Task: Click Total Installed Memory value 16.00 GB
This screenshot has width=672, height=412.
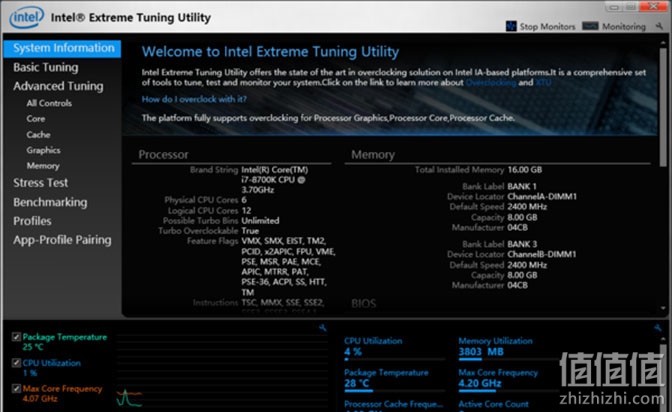Action: (x=525, y=170)
